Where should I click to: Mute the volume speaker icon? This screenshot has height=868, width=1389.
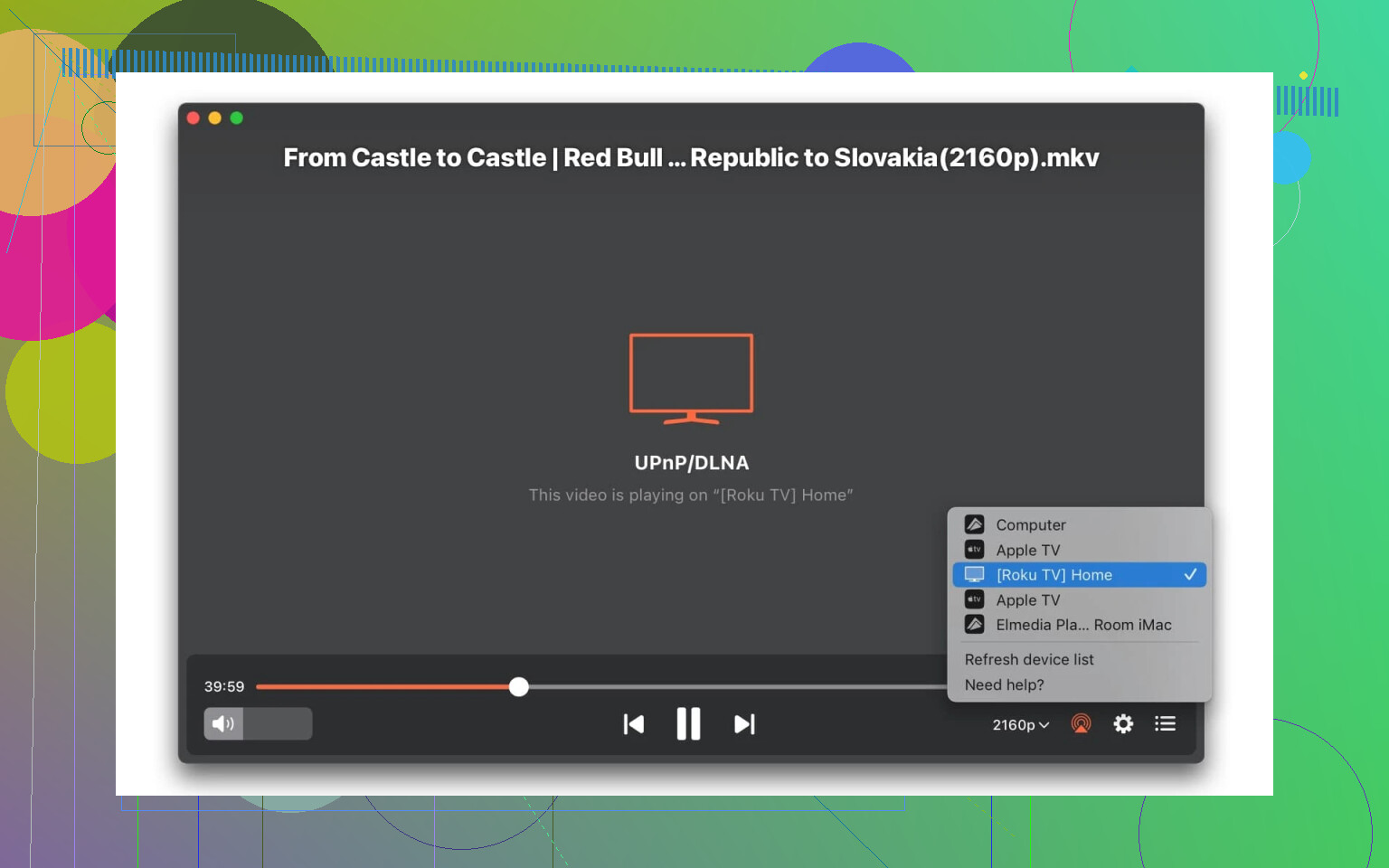[x=222, y=724]
